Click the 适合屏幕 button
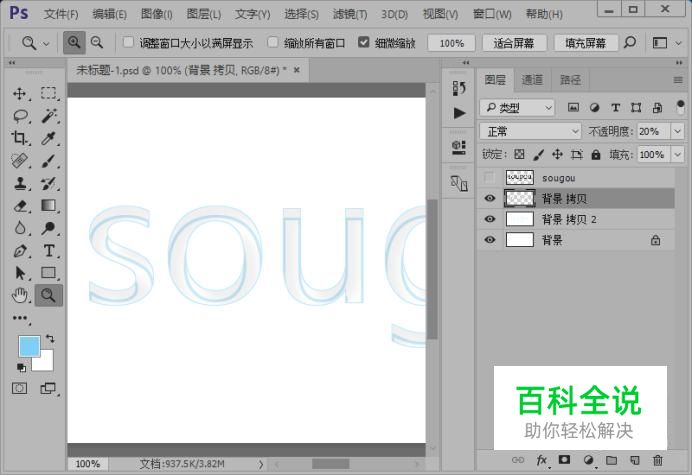 coord(514,43)
